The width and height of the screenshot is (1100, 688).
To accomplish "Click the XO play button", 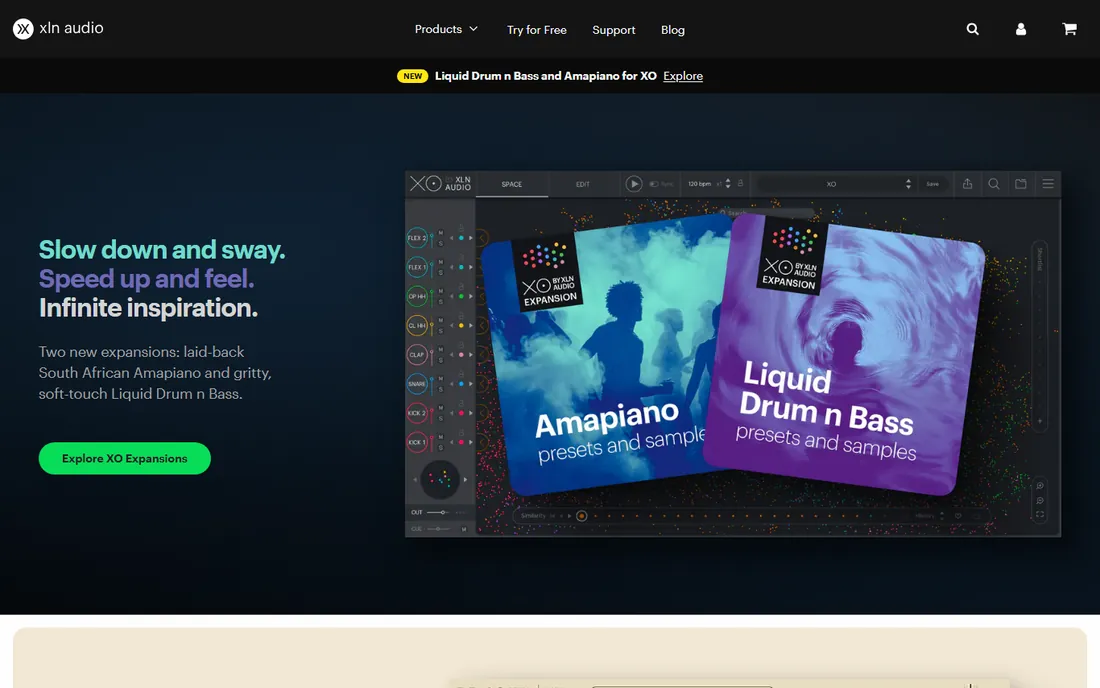I will [633, 184].
